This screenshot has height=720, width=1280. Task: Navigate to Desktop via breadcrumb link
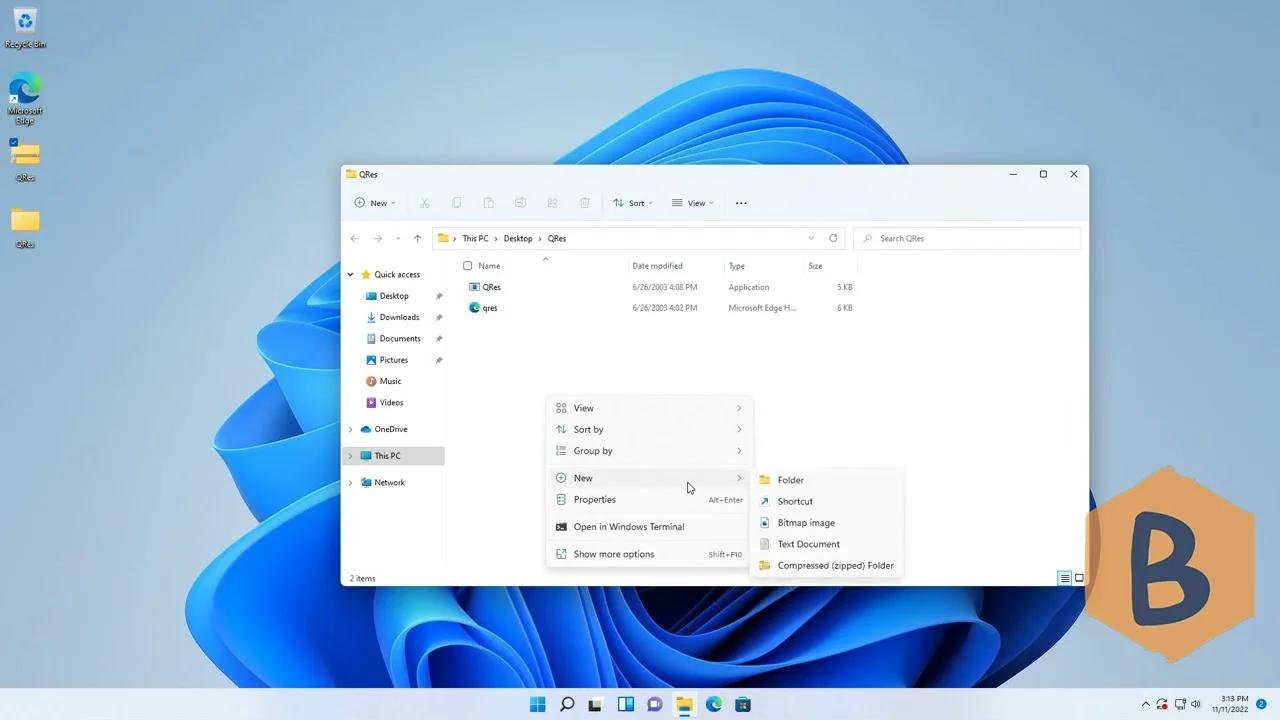[518, 238]
